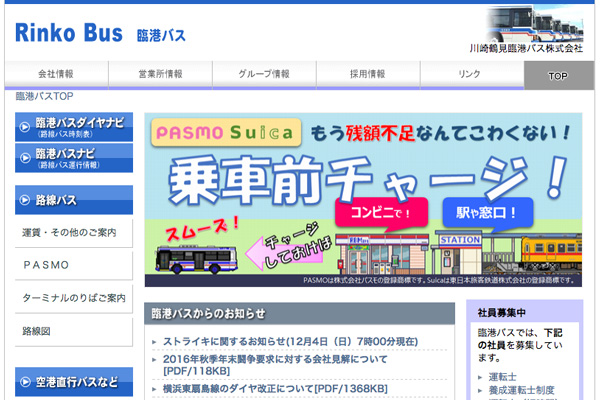The height and width of the screenshot is (400, 600).
Task: Click the Rinko Bus logo
Action: click(x=100, y=33)
